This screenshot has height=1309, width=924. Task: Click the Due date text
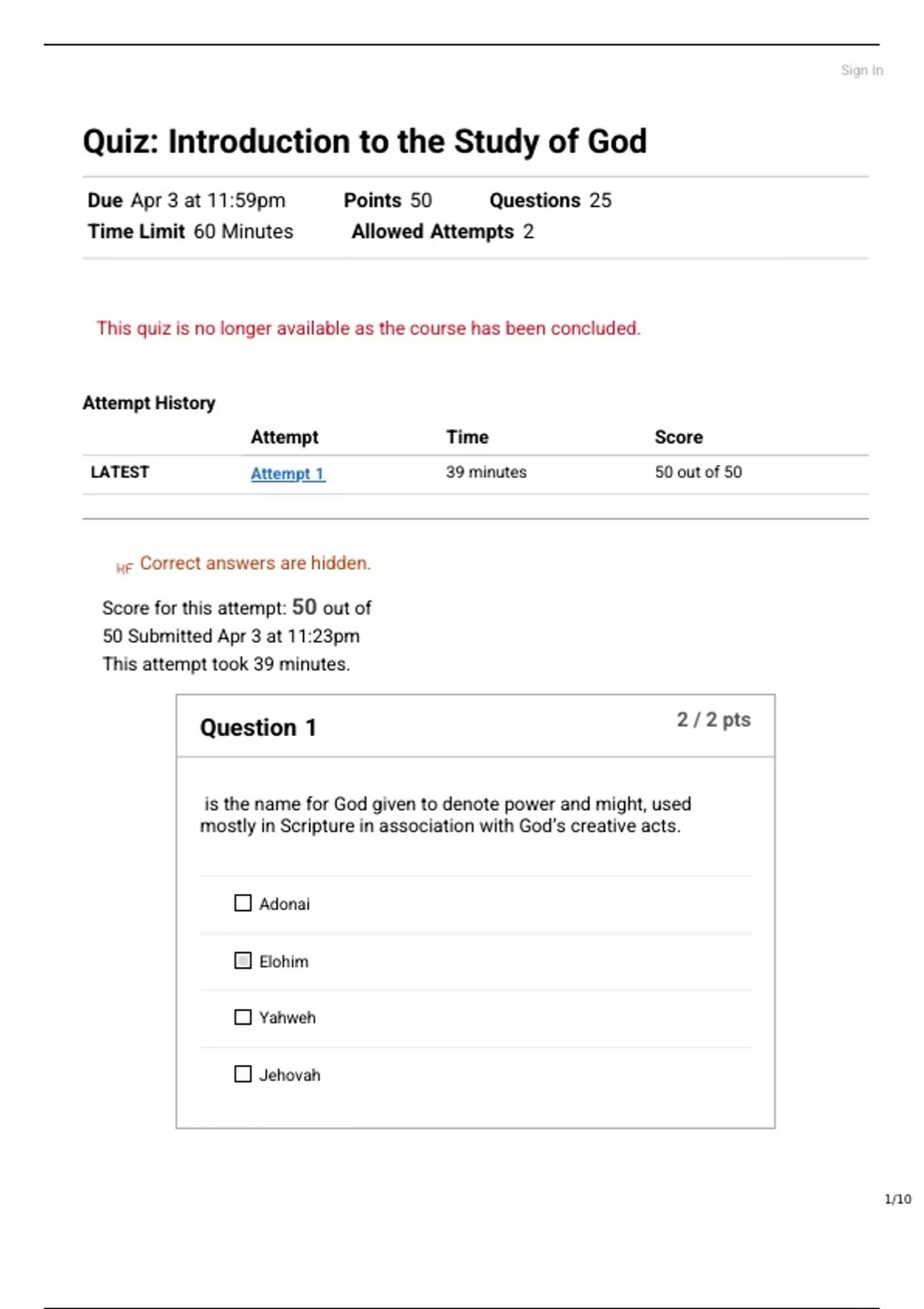pyautogui.click(x=186, y=200)
